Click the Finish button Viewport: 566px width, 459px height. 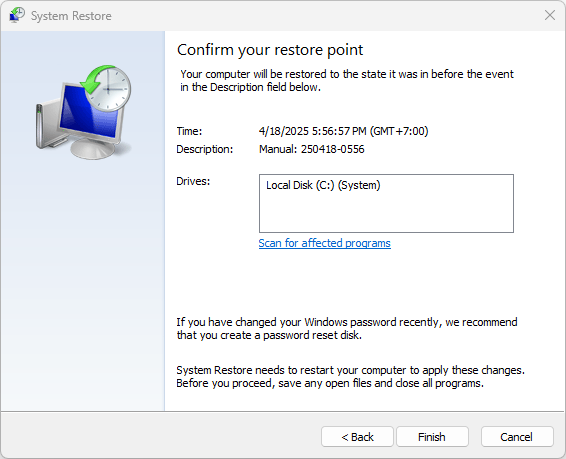point(432,437)
